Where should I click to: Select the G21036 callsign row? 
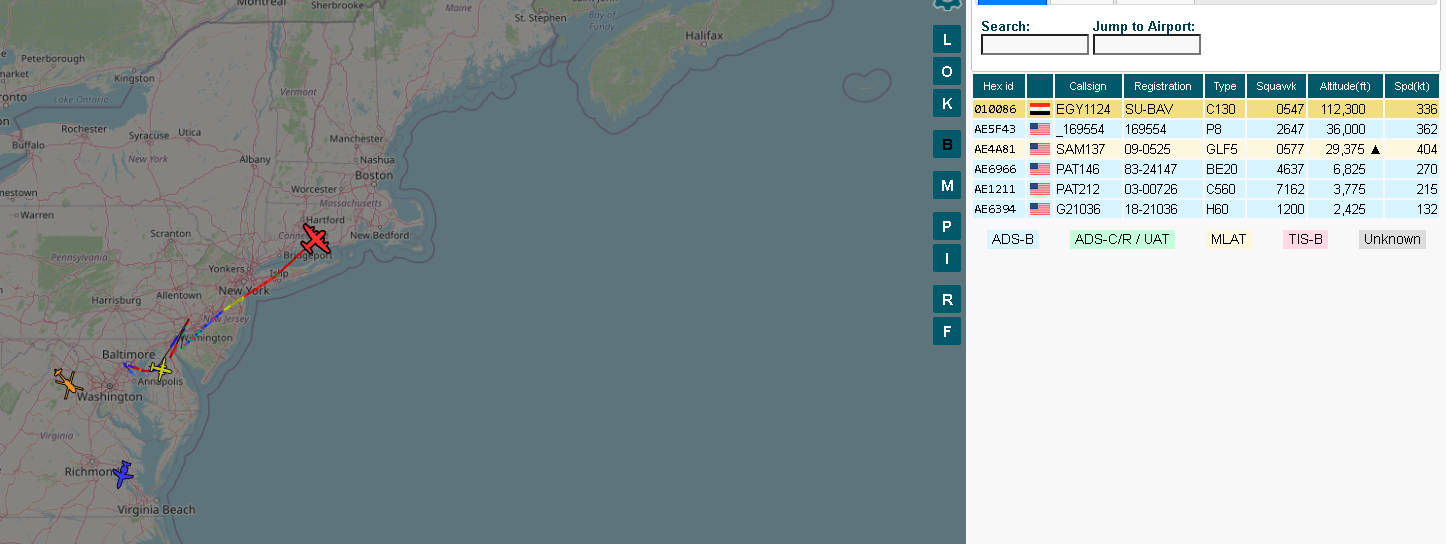(1206, 209)
